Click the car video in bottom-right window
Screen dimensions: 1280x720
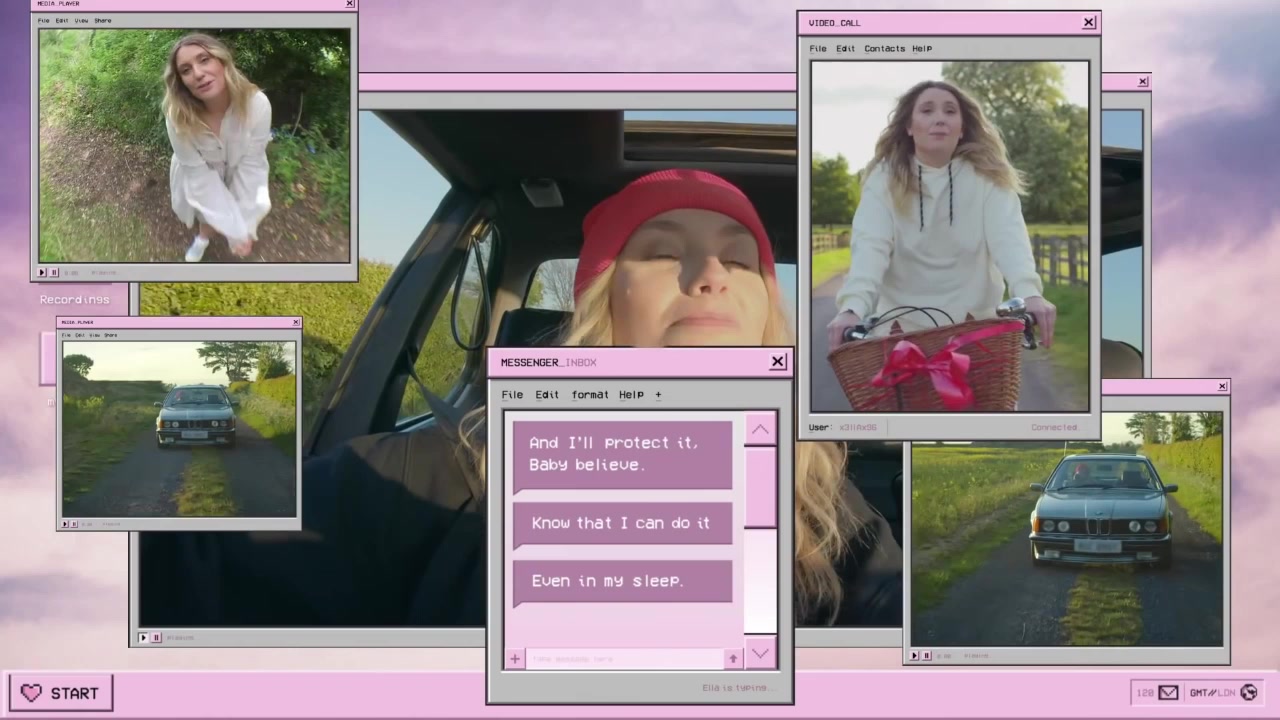pos(1067,529)
